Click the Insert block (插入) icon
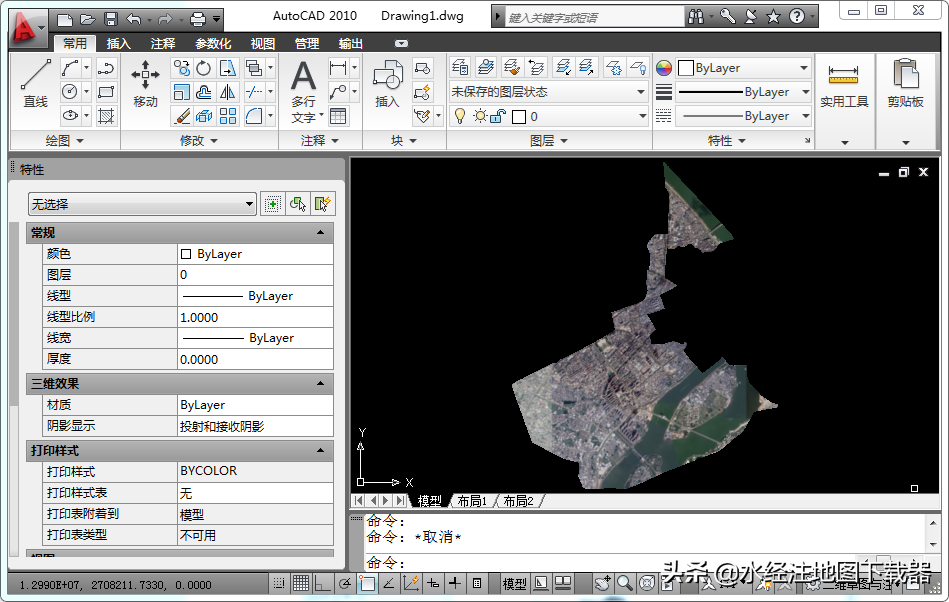949x602 pixels. click(x=387, y=83)
